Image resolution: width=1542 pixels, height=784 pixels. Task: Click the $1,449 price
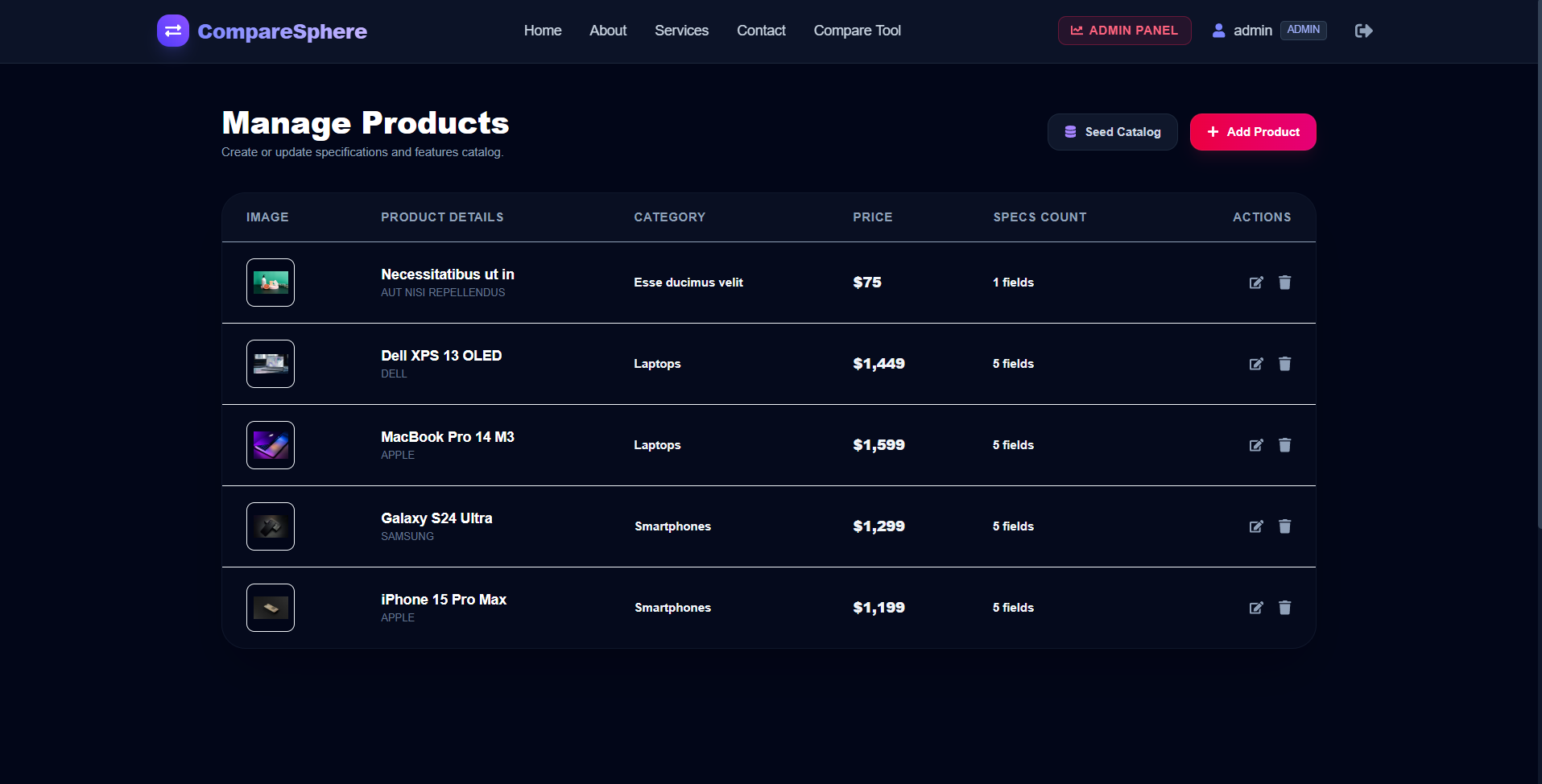pyautogui.click(x=878, y=364)
